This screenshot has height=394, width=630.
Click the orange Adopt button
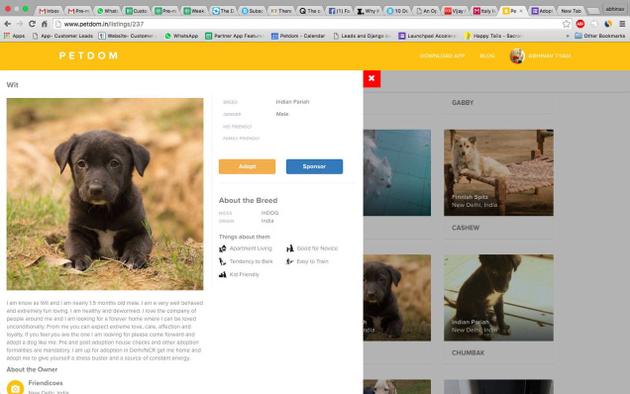(247, 166)
